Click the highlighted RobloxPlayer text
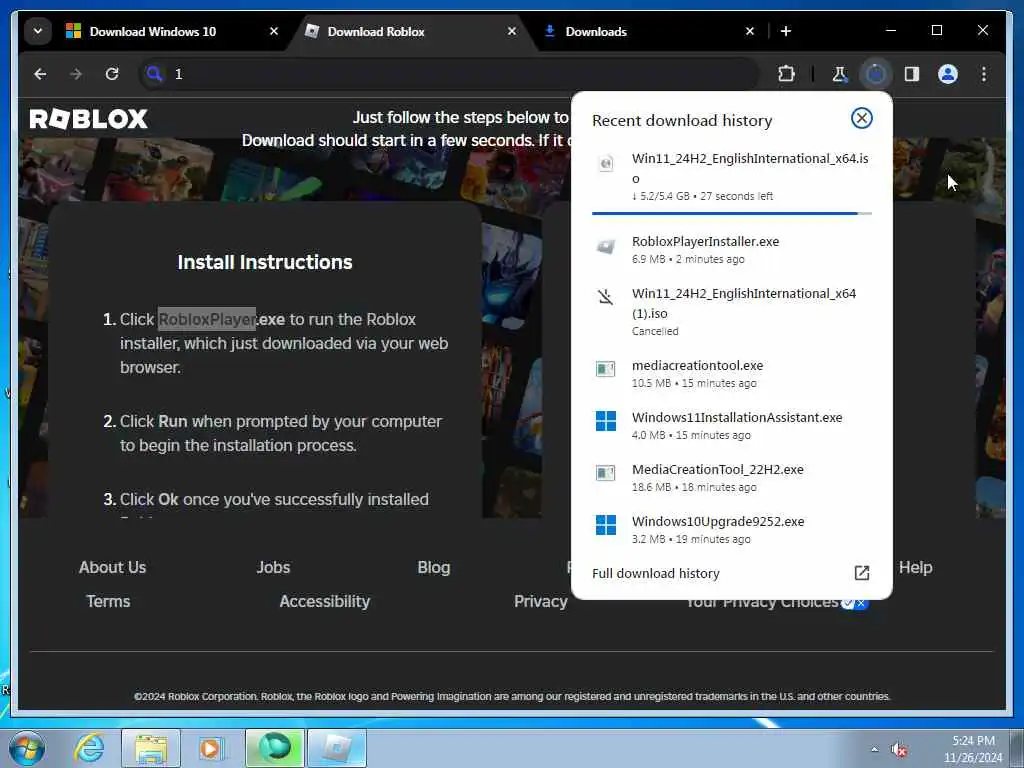1024x768 pixels. (x=207, y=319)
